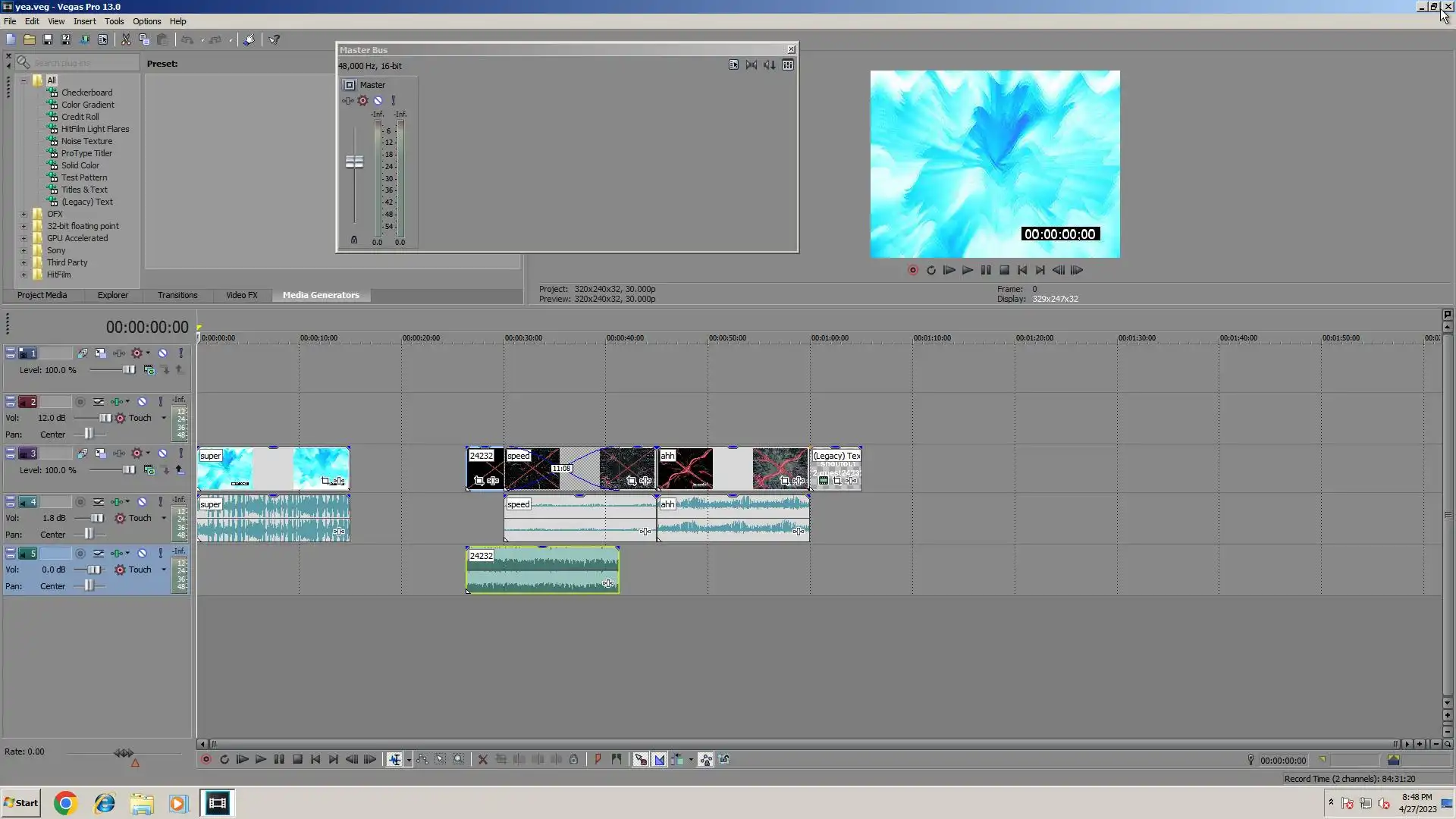Open Track FX on audio track 4
This screenshot has height=819, width=1456.
coord(117,502)
